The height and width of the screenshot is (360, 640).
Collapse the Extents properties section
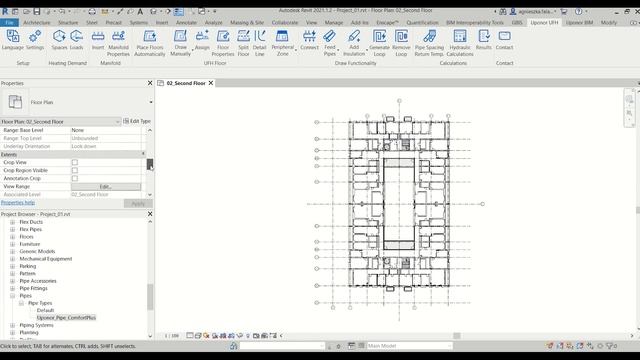point(143,154)
